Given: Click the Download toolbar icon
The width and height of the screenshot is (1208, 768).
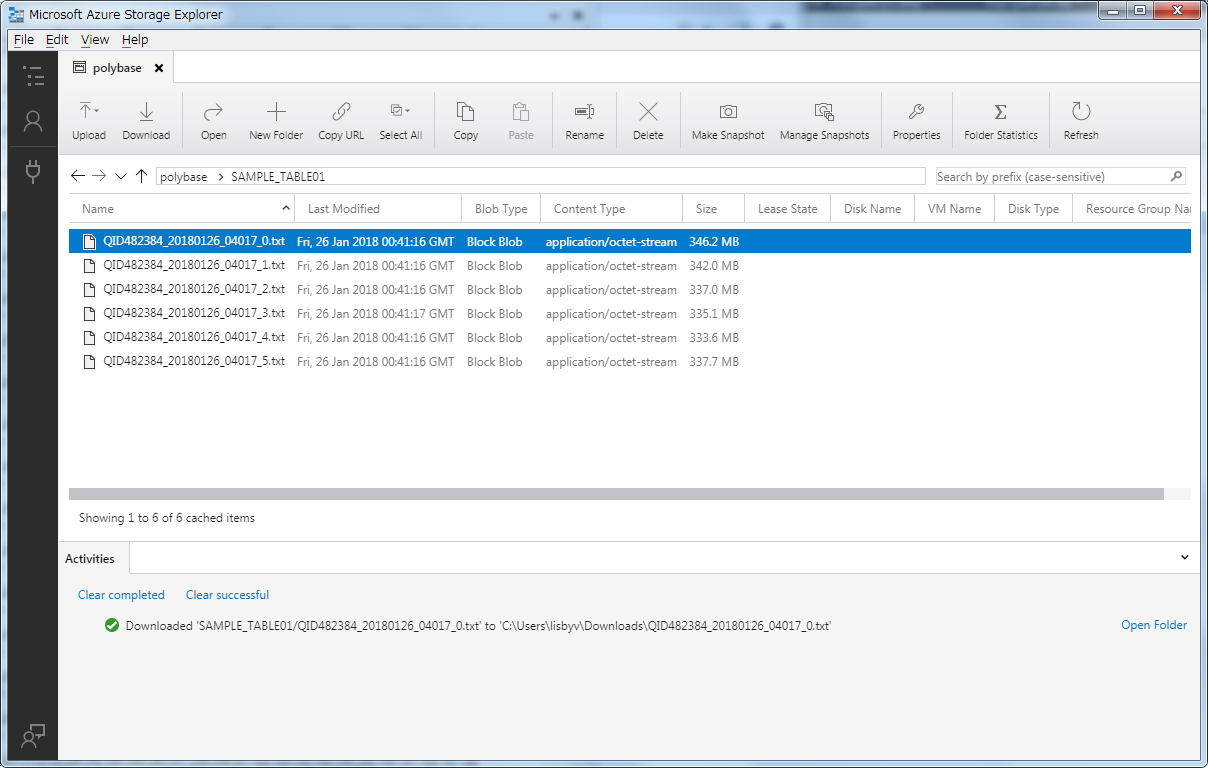Looking at the screenshot, I should point(146,112).
